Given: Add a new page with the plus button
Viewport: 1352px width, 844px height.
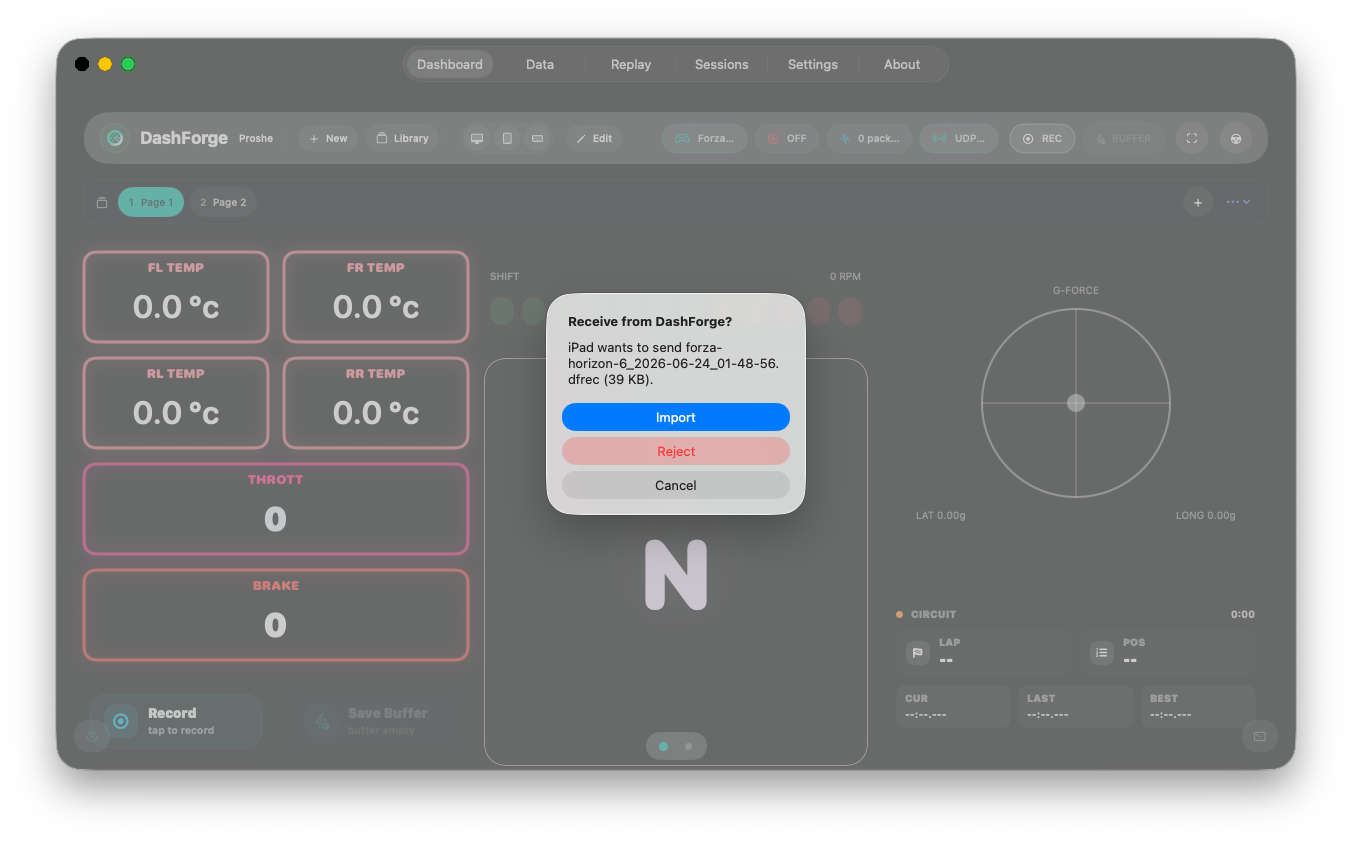Looking at the screenshot, I should click(1198, 202).
